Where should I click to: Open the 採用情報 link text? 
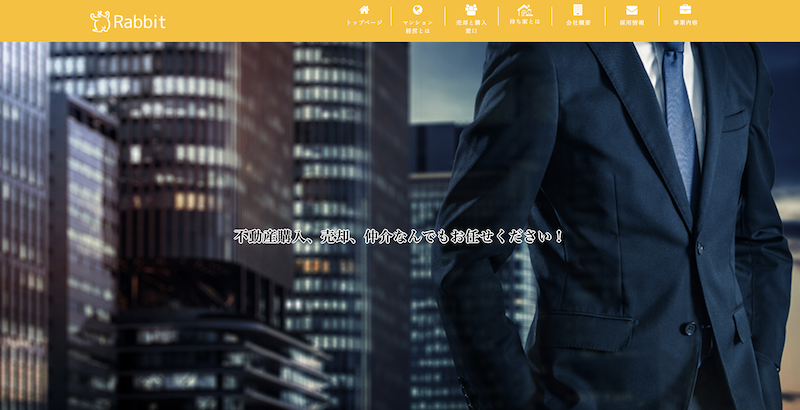(632, 22)
